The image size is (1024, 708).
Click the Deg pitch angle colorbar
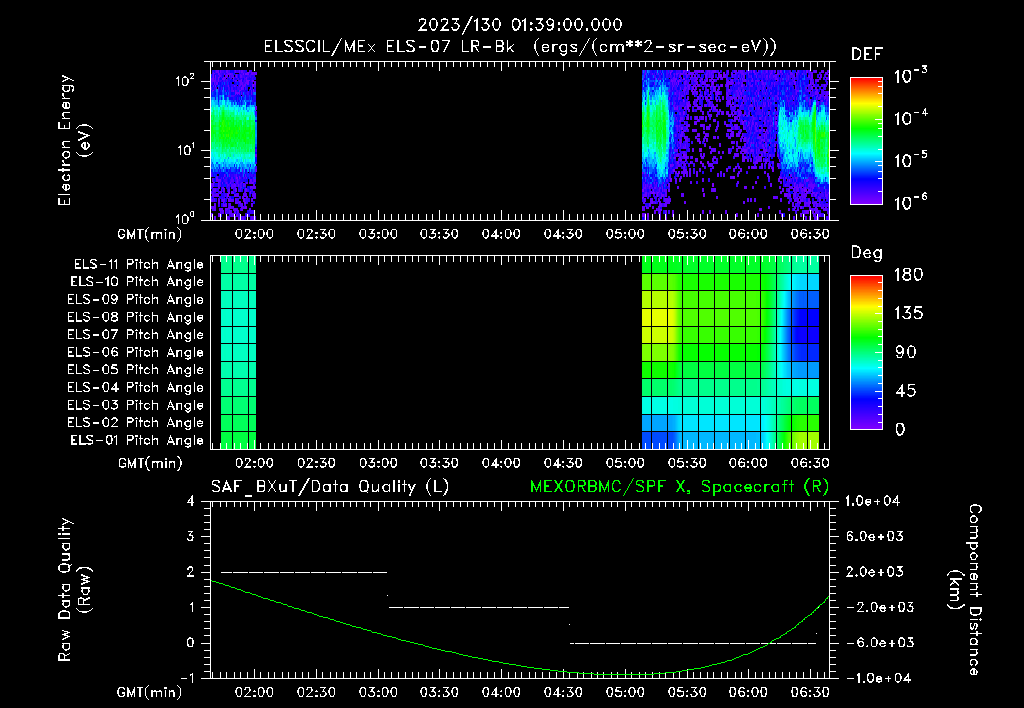click(x=866, y=352)
